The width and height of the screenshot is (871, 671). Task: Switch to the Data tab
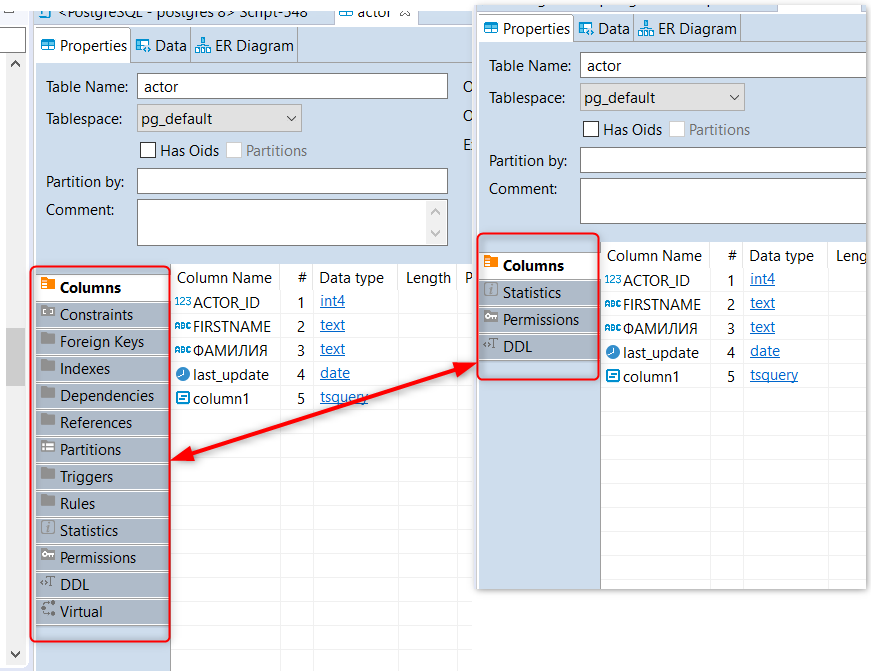pyautogui.click(x=161, y=44)
